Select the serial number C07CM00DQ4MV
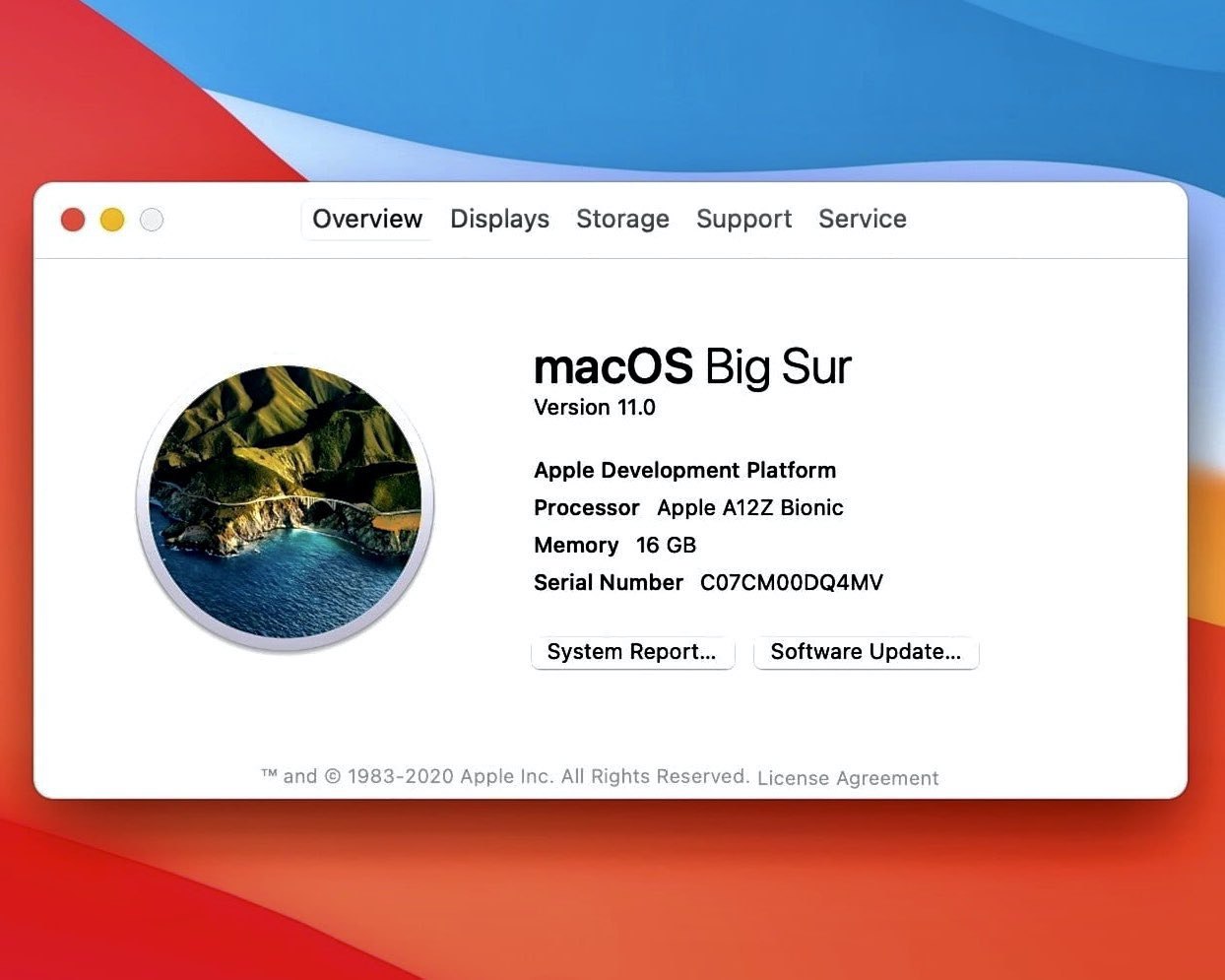This screenshot has height=980, width=1225. pyautogui.click(x=791, y=582)
